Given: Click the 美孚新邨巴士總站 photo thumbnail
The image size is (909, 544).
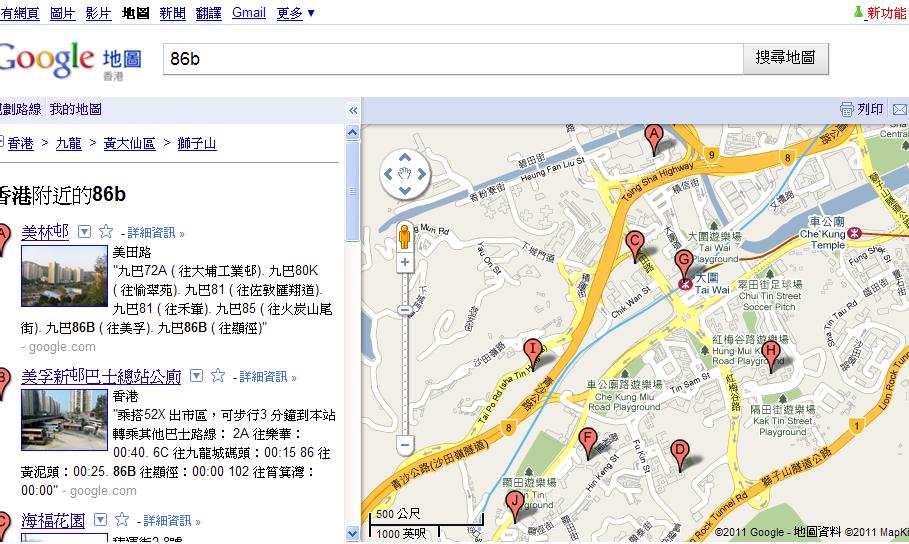Looking at the screenshot, I should (64, 420).
